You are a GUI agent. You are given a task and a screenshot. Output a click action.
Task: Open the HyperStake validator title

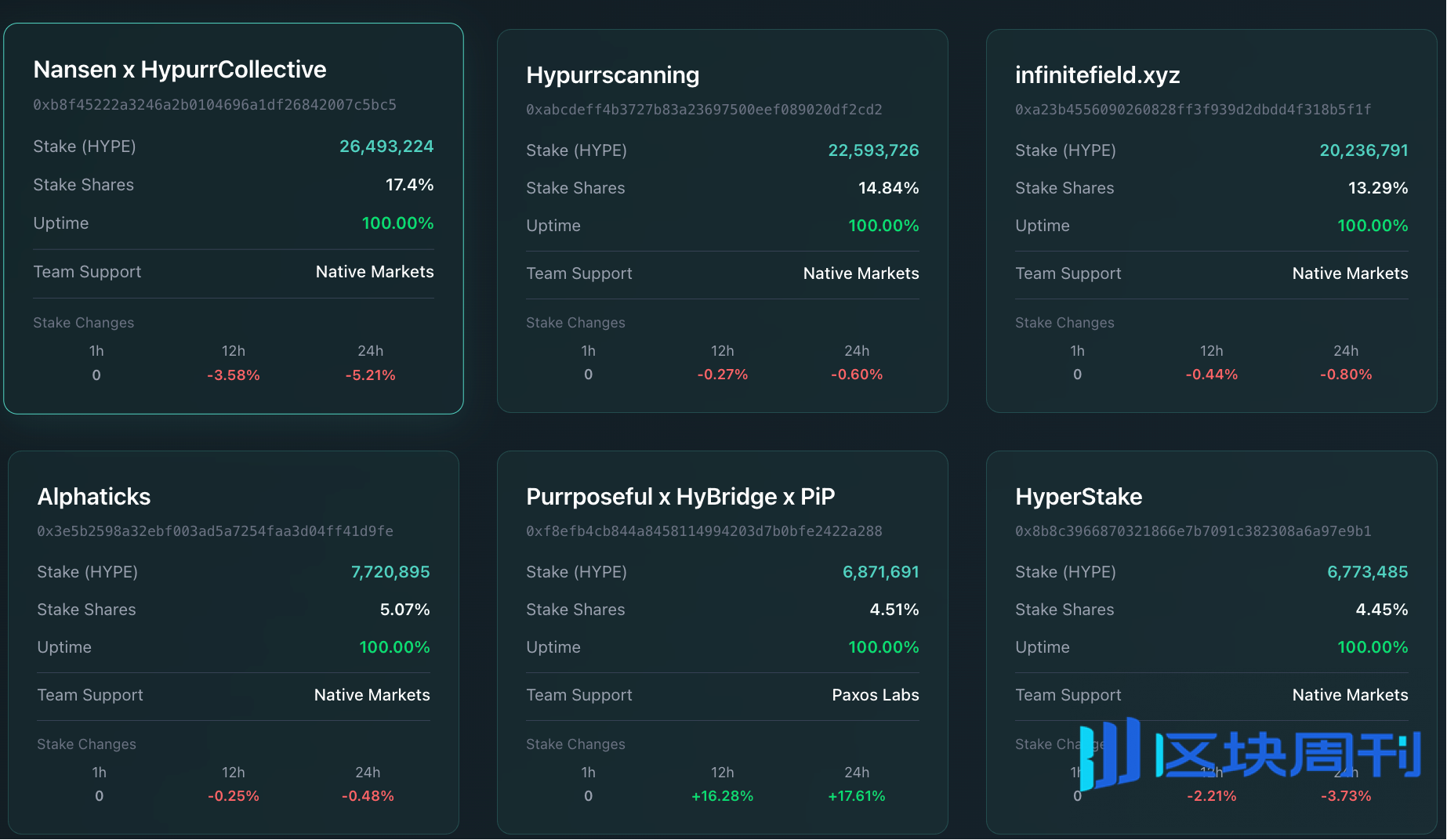click(x=1079, y=497)
